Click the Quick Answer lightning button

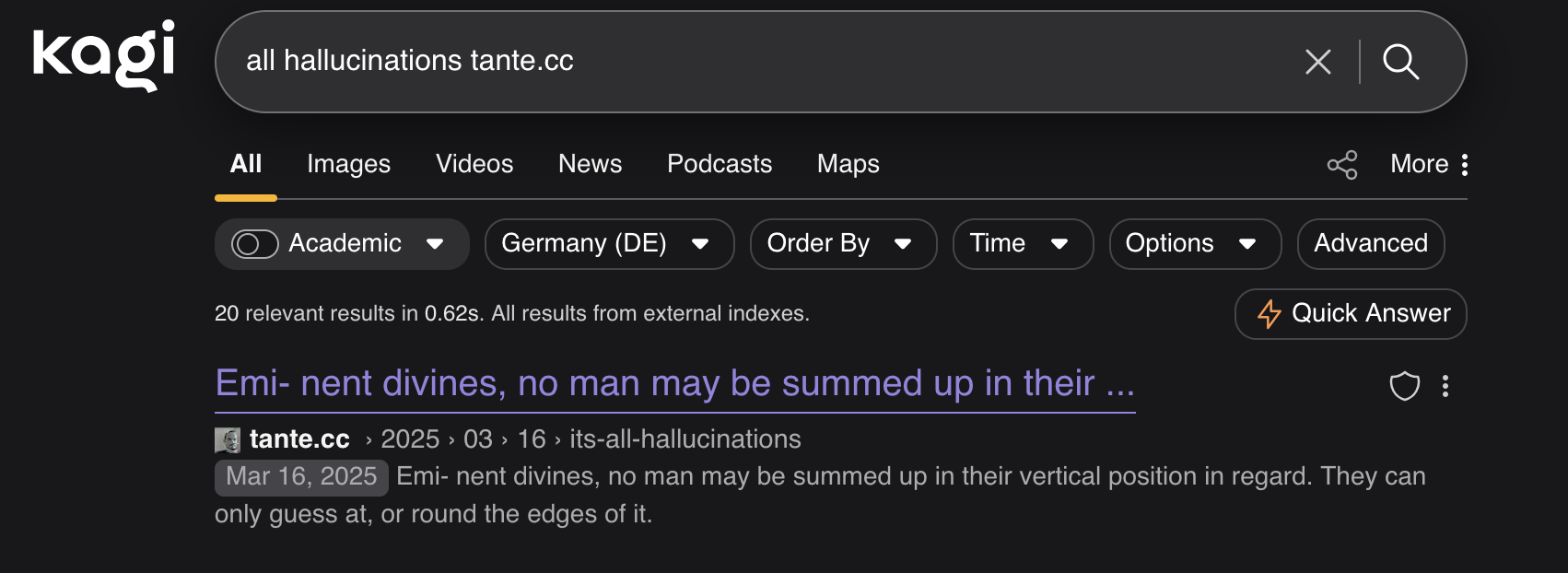point(1351,314)
